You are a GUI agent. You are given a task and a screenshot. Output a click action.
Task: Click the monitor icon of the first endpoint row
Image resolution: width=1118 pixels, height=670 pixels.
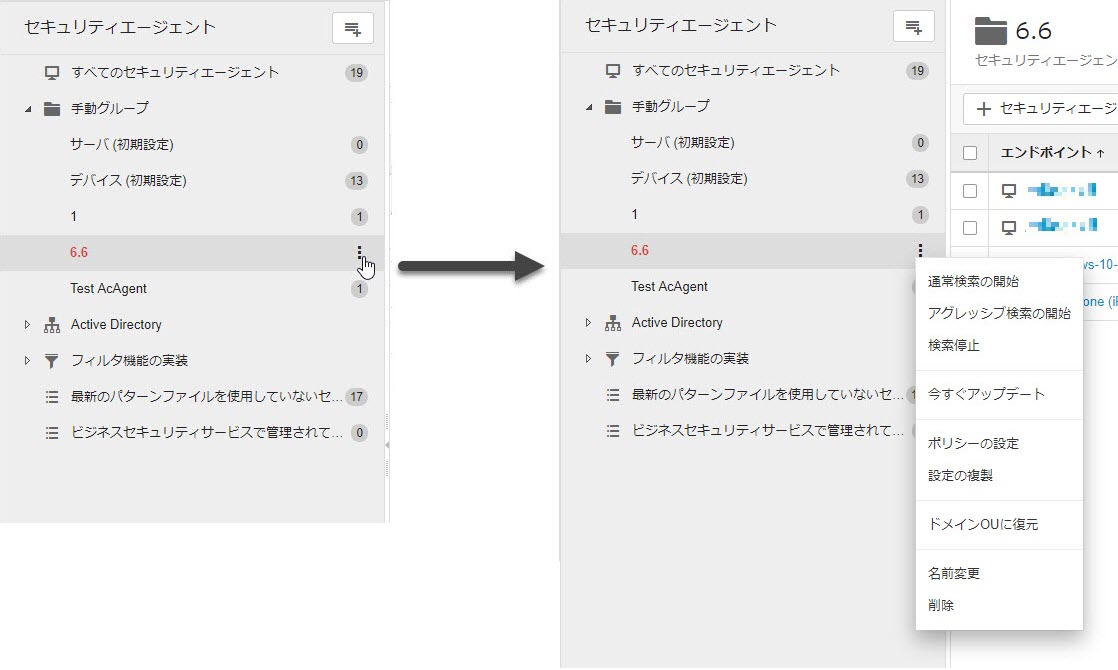point(1009,191)
